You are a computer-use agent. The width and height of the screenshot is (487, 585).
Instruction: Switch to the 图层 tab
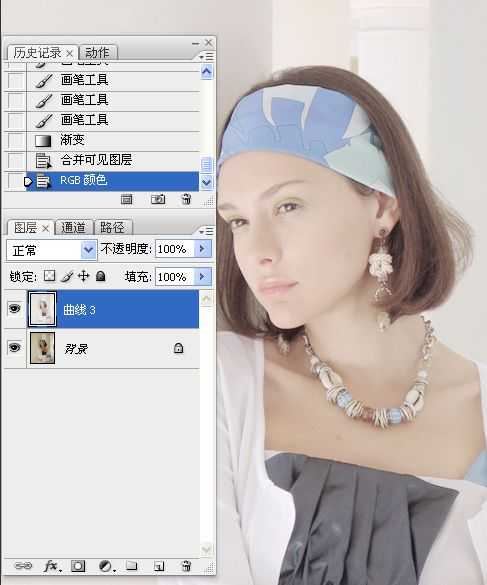(x=25, y=228)
